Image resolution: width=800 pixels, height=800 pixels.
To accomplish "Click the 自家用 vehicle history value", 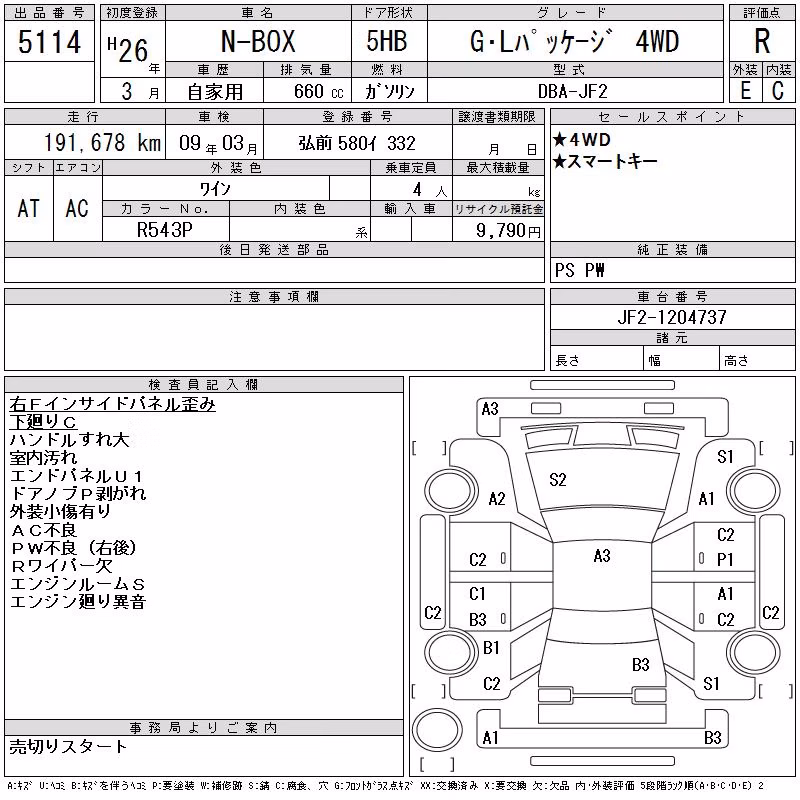I will click(215, 91).
